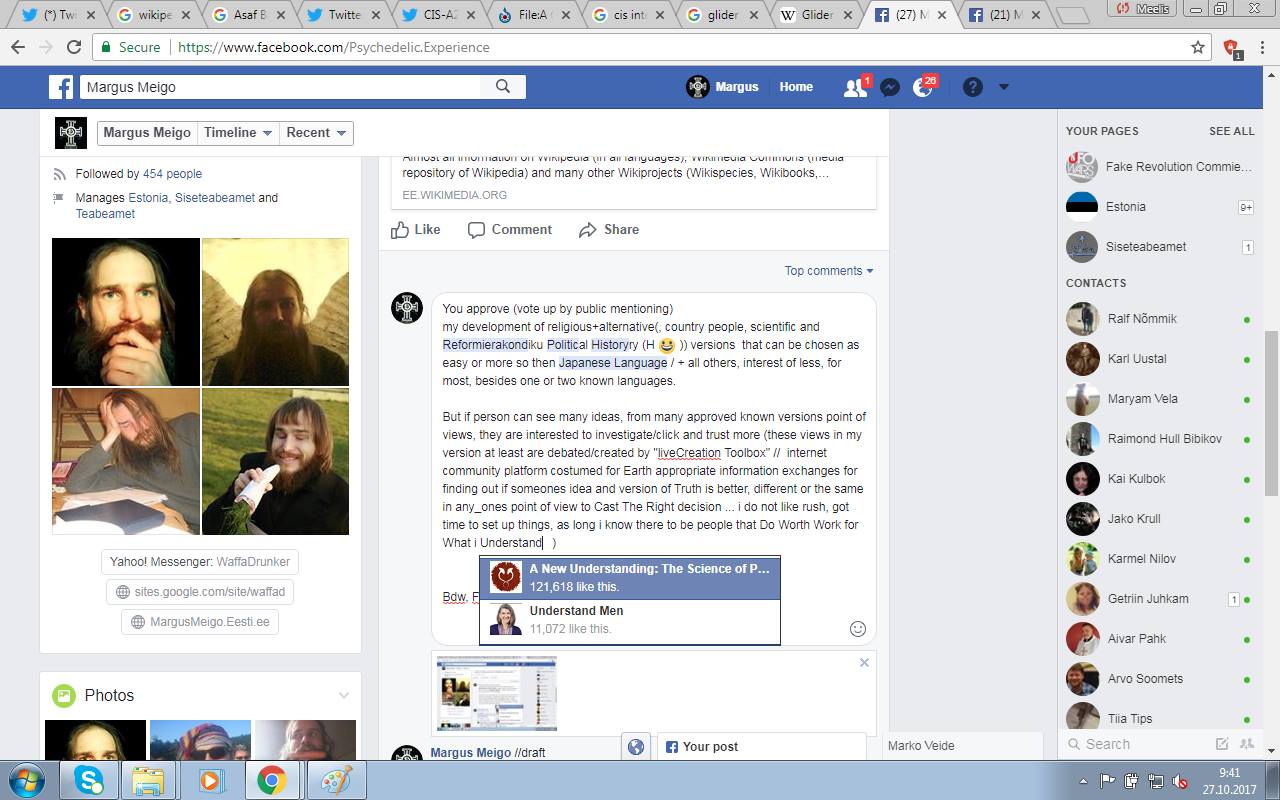Screen dimensions: 1280x800
Task: Click the small profile icon beside Margus Meigo button
Action: click(71, 133)
